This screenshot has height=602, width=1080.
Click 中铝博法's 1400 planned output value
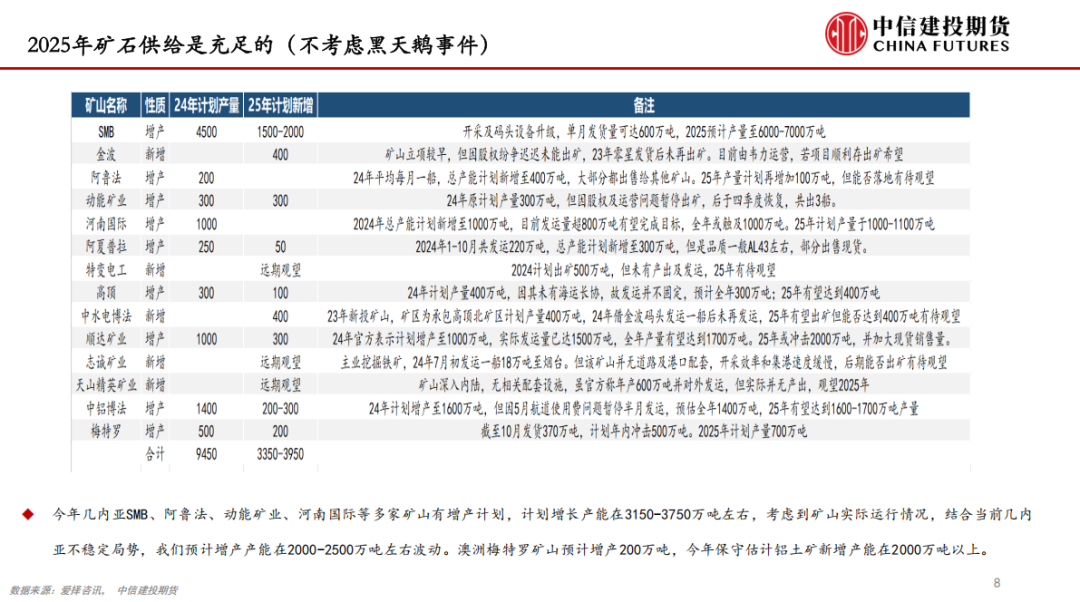(207, 408)
